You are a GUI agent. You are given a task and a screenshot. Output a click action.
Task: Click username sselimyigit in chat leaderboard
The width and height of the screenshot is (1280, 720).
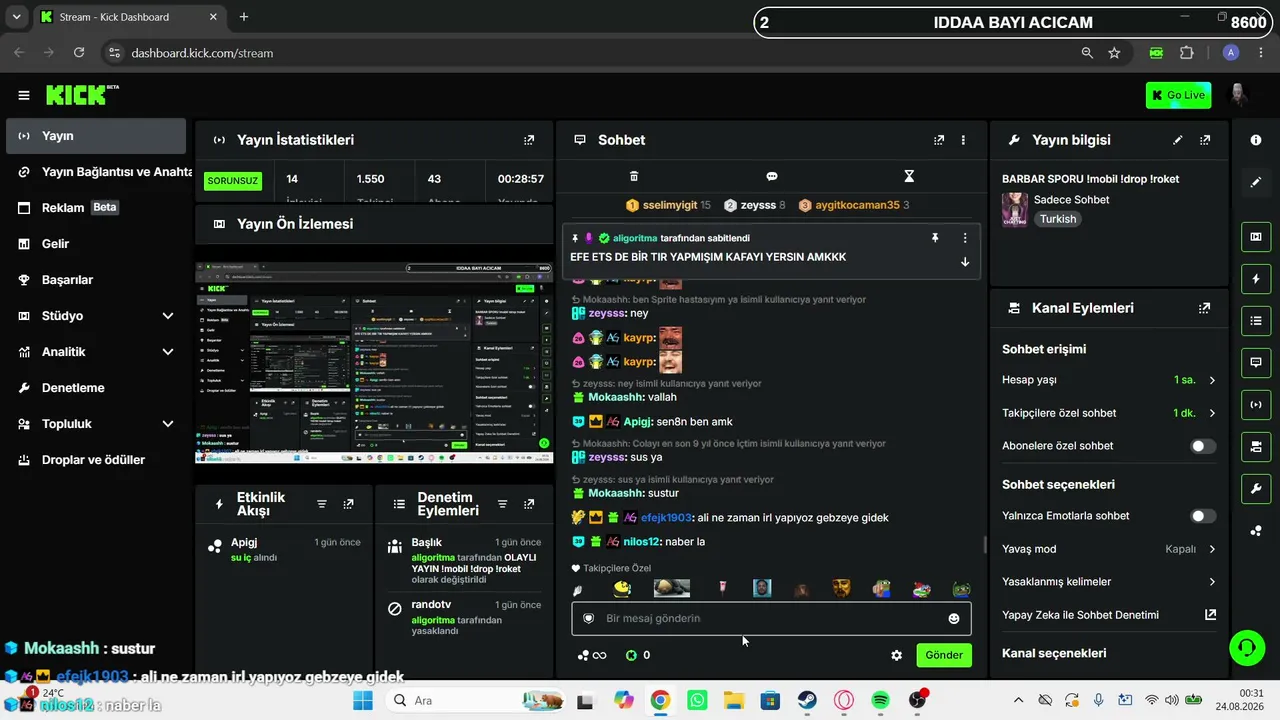pos(670,205)
